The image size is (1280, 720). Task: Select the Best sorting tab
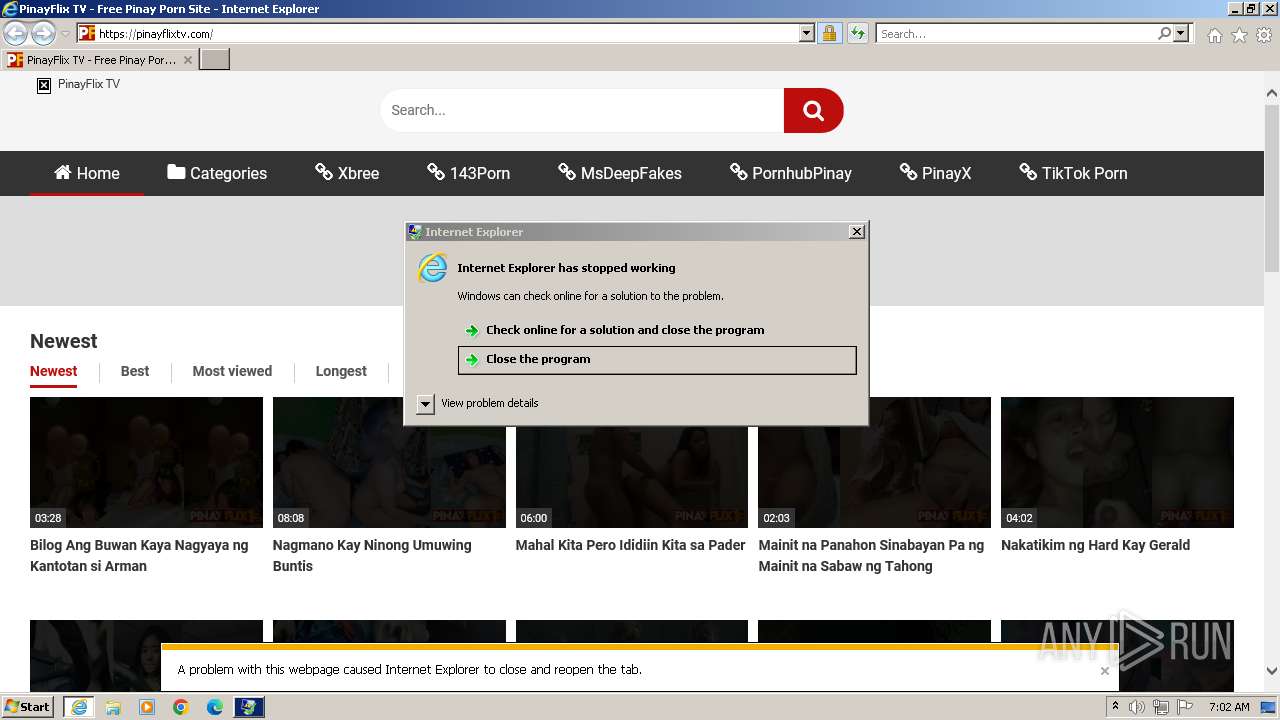[135, 371]
